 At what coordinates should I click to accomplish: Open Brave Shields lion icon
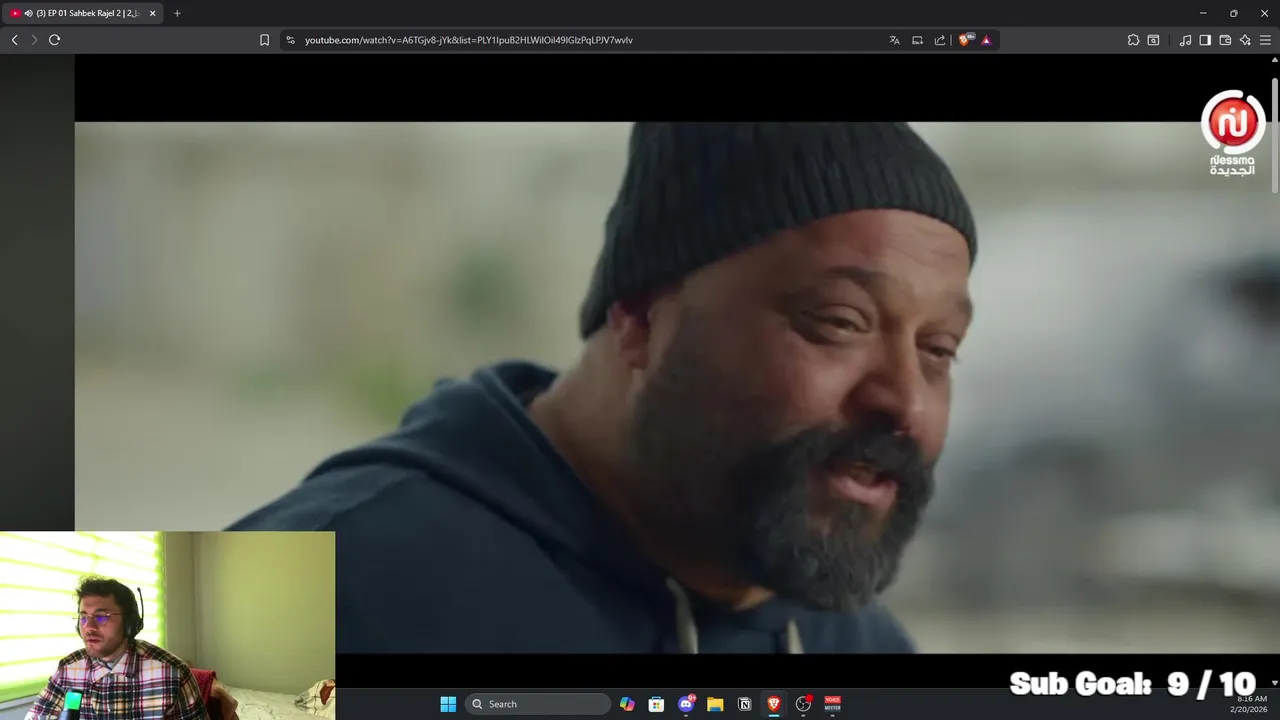coord(966,40)
